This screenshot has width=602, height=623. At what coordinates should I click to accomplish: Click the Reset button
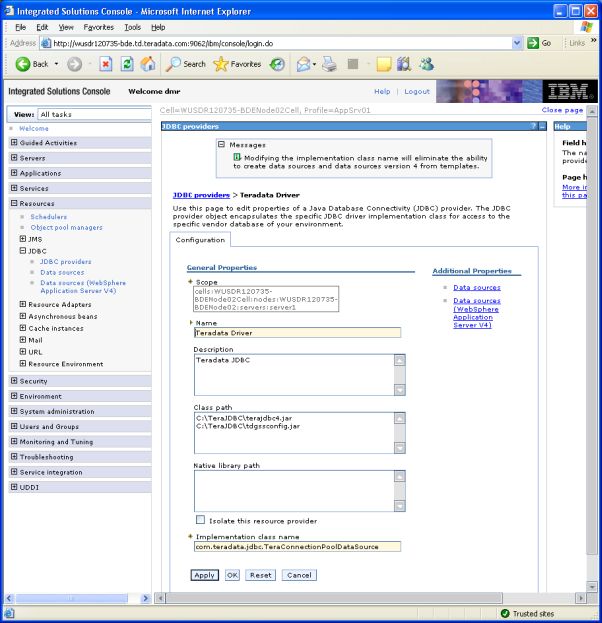tap(261, 575)
